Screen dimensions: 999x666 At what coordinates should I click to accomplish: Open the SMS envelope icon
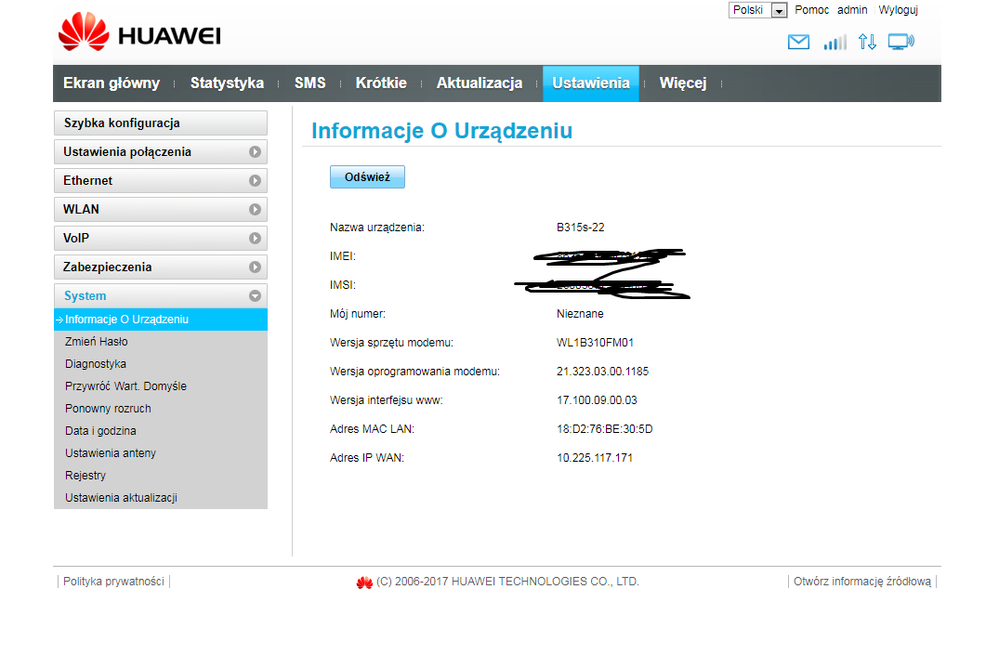coord(798,42)
